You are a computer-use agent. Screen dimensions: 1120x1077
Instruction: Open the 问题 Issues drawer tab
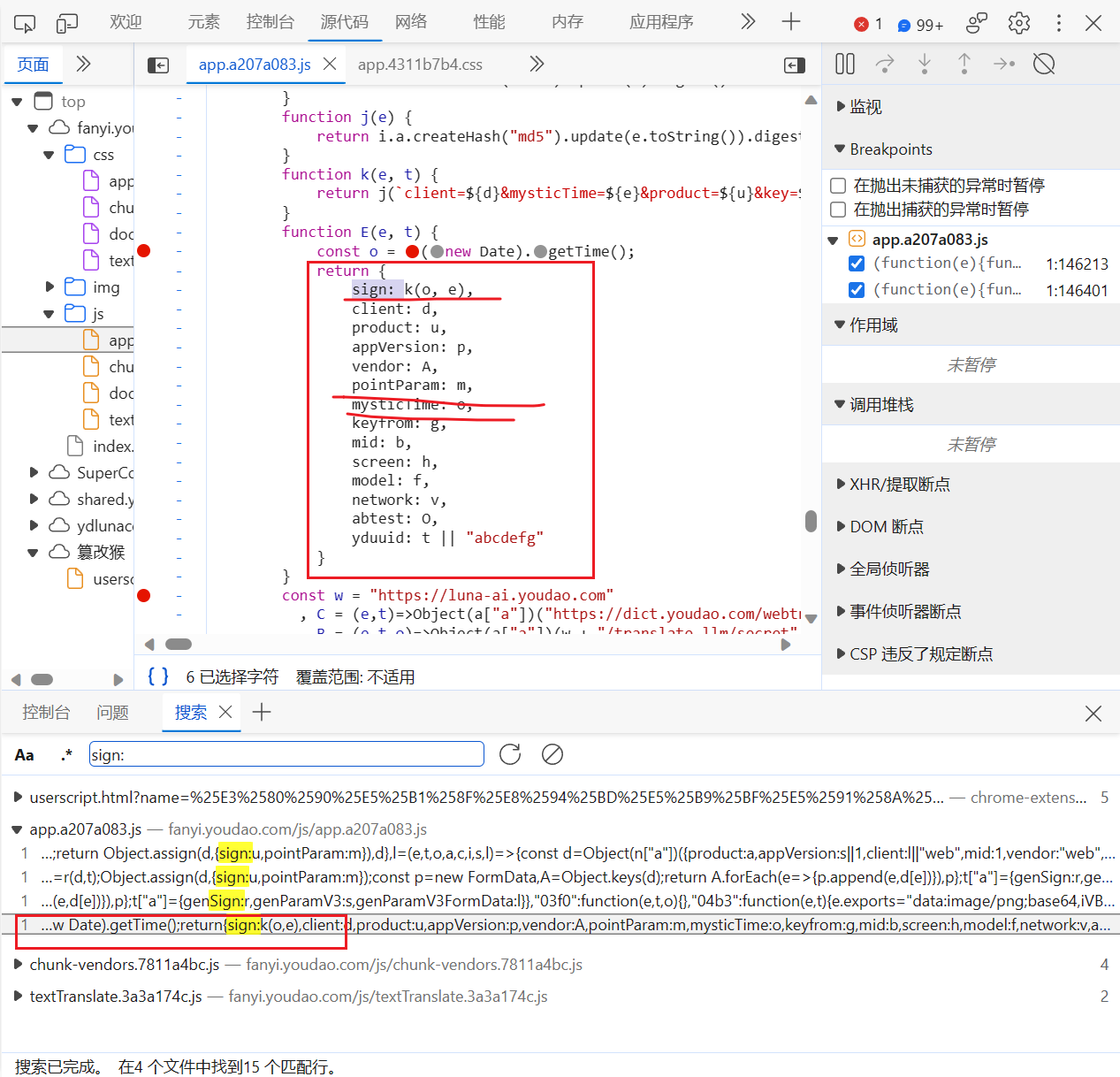tap(112, 713)
